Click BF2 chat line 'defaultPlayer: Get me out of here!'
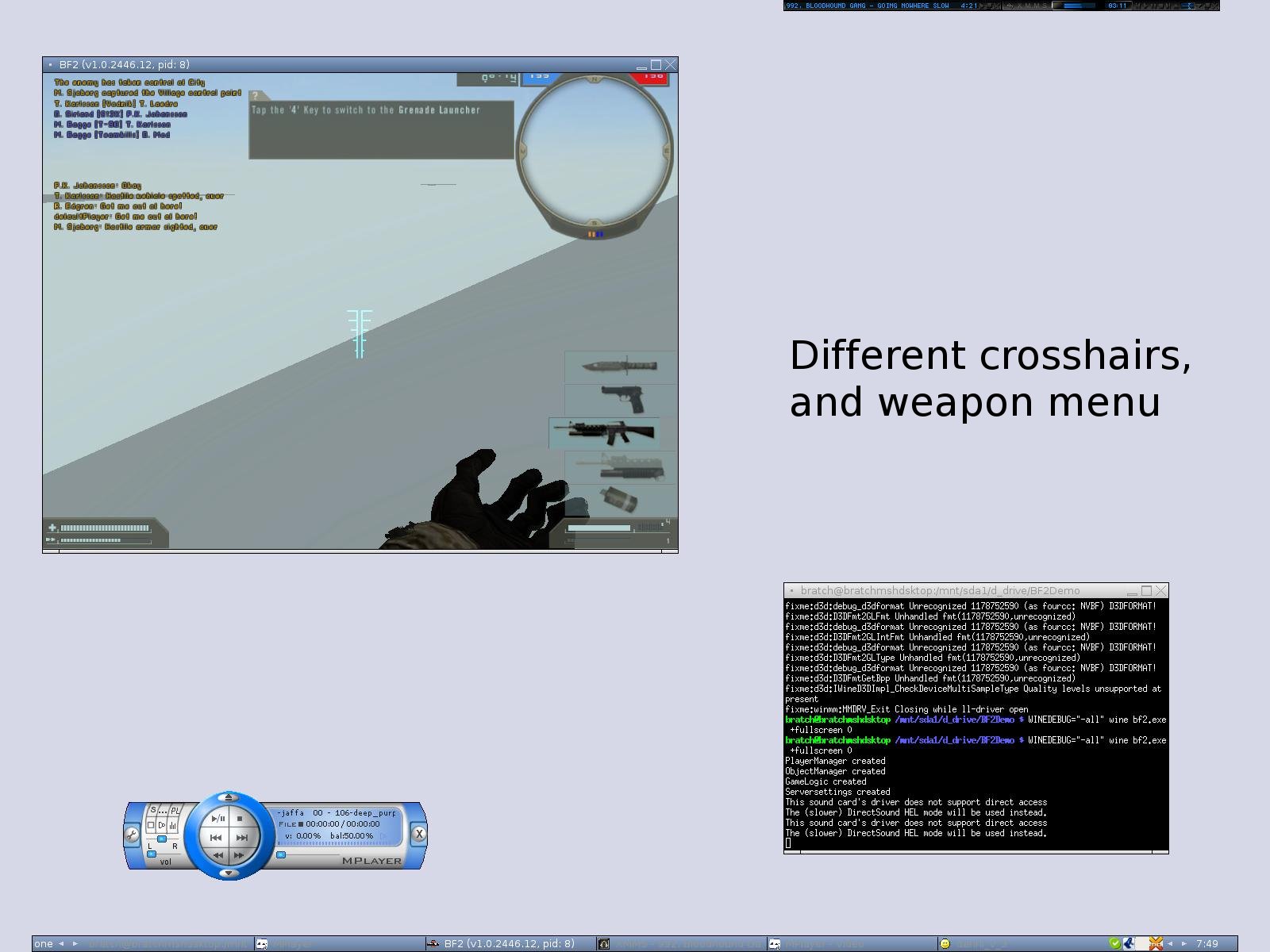1270x952 pixels. (x=125, y=216)
